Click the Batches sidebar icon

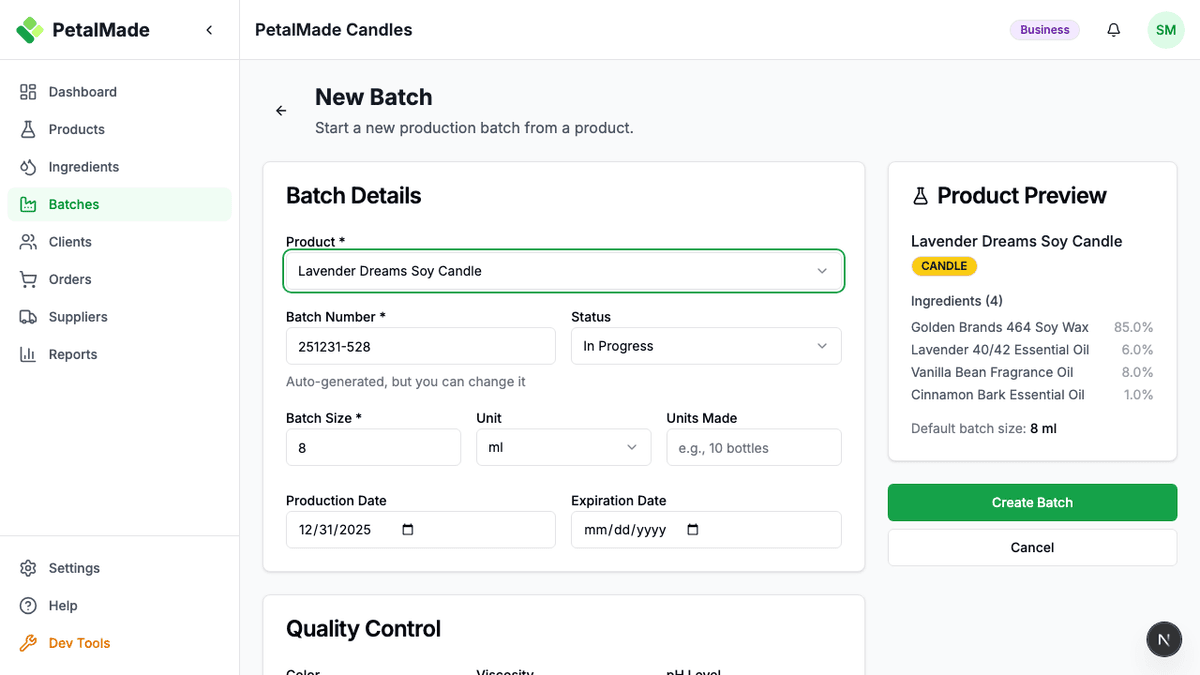coord(29,204)
